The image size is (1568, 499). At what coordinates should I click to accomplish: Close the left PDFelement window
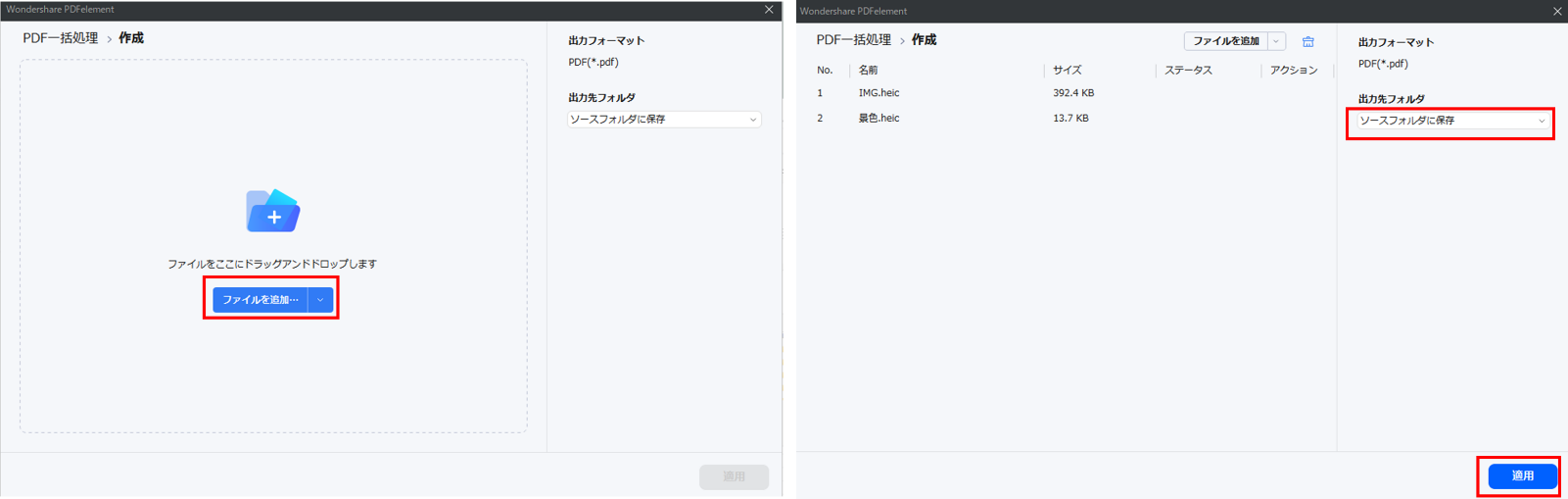(x=769, y=10)
